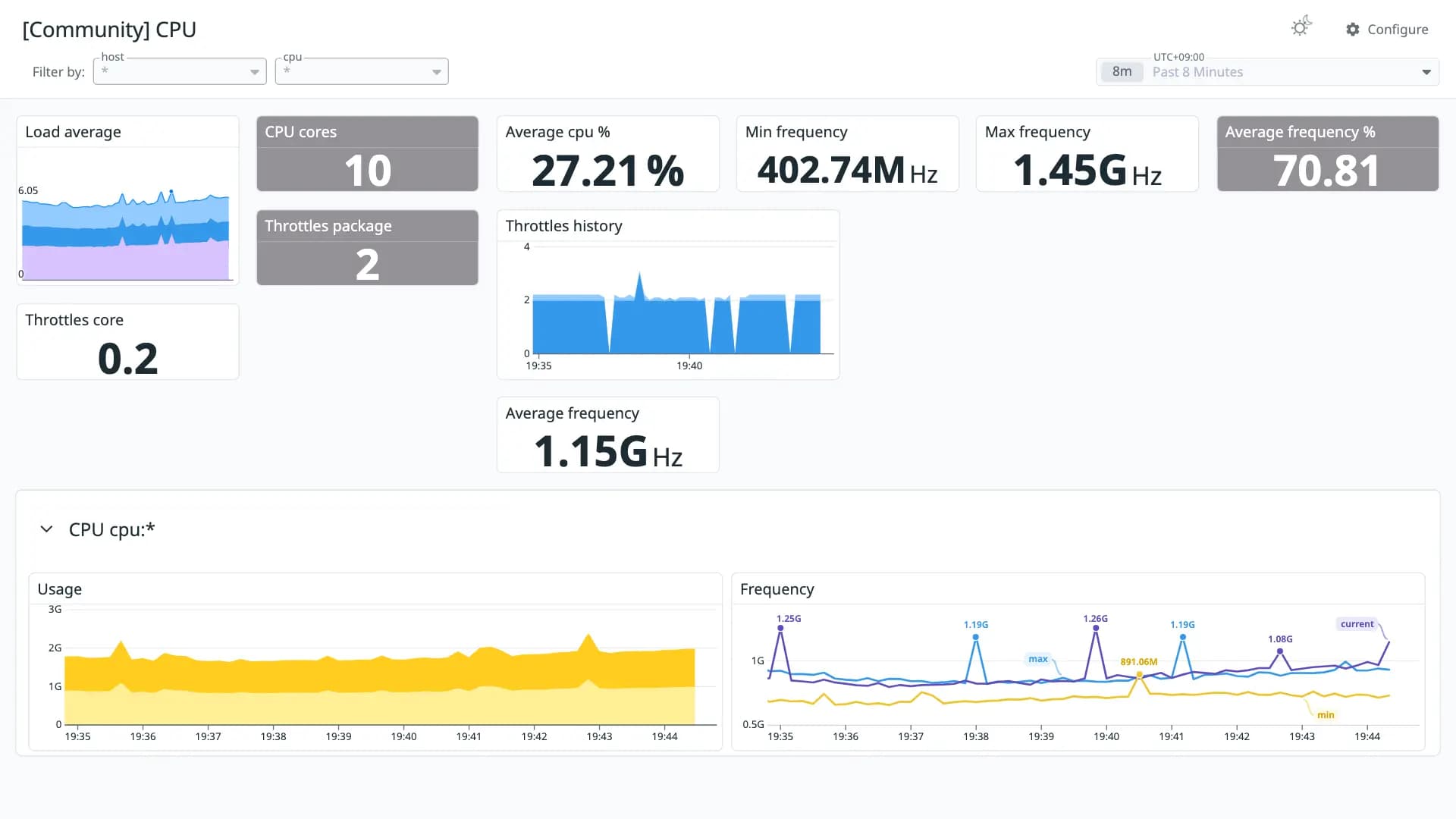Collapse the CPU cpu:* section chevron
The image size is (1456, 819).
(46, 529)
